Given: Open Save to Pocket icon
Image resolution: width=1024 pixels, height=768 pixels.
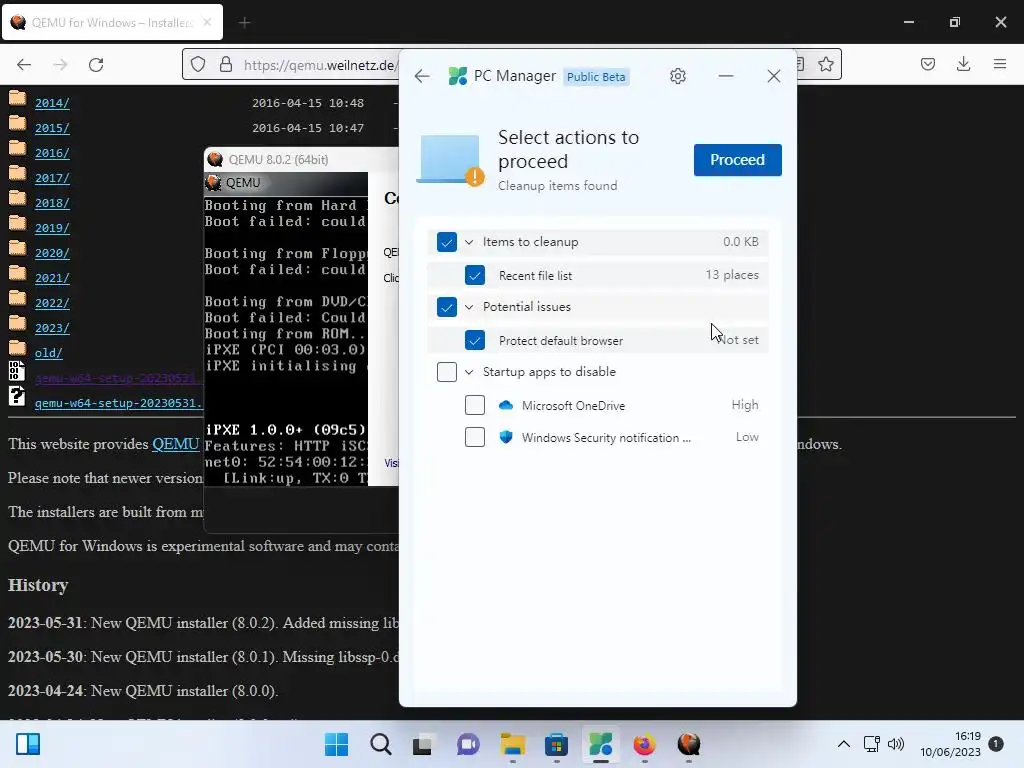Looking at the screenshot, I should click(928, 64).
